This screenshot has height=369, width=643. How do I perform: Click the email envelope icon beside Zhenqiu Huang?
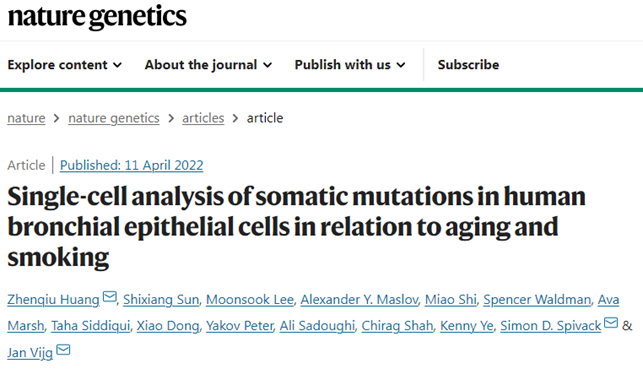tap(109, 296)
